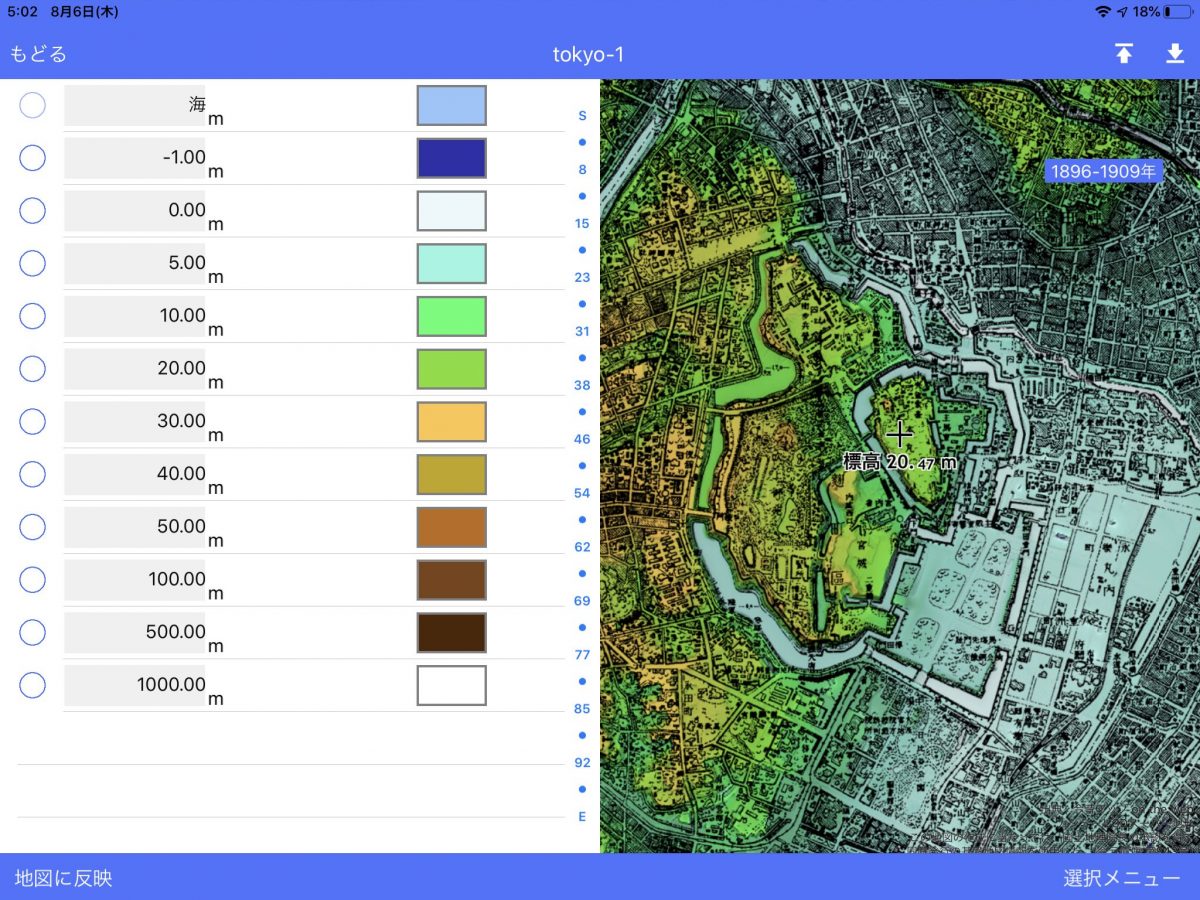
Task: Tap the 1896-1909年 map era label
Action: tap(1103, 172)
